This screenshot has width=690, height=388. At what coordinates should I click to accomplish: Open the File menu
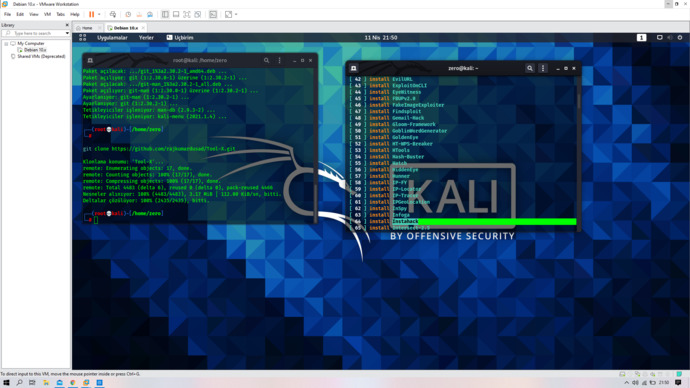click(7, 15)
